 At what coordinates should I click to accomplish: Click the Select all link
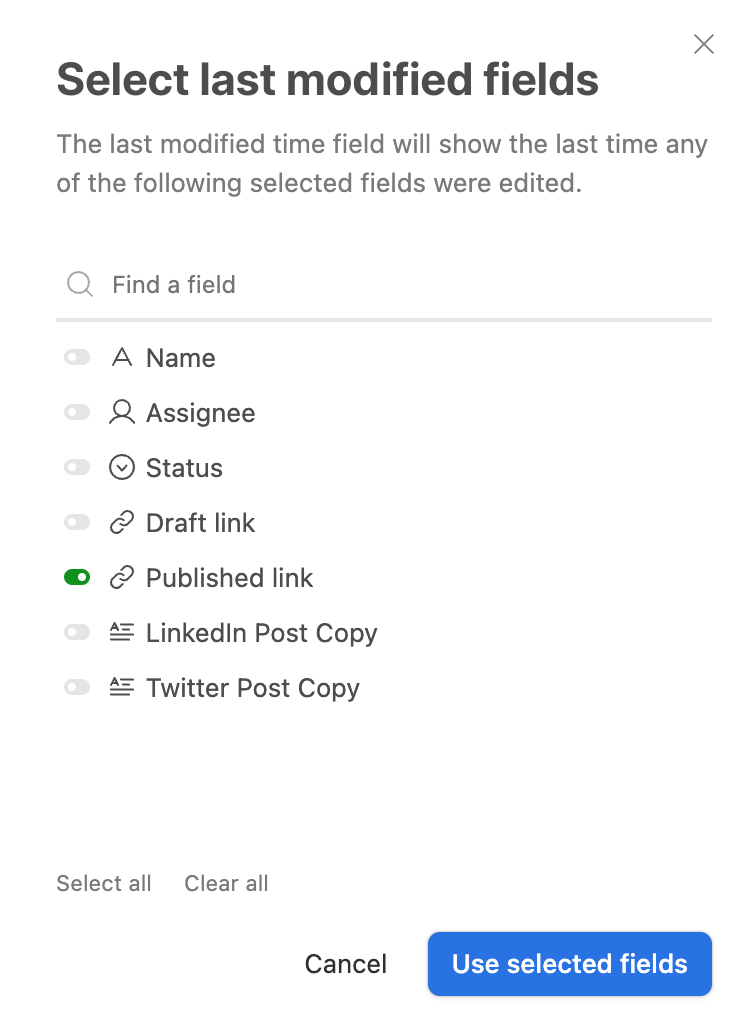tap(104, 883)
